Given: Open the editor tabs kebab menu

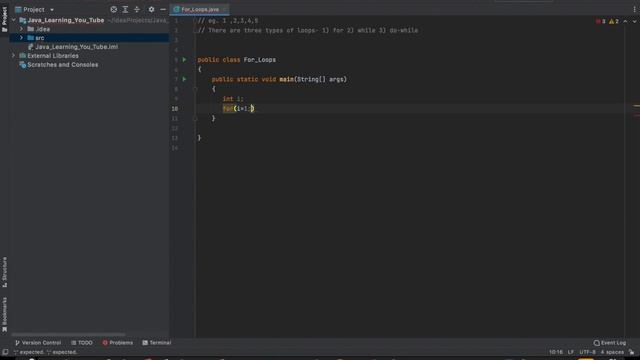Looking at the screenshot, I should point(634,9).
